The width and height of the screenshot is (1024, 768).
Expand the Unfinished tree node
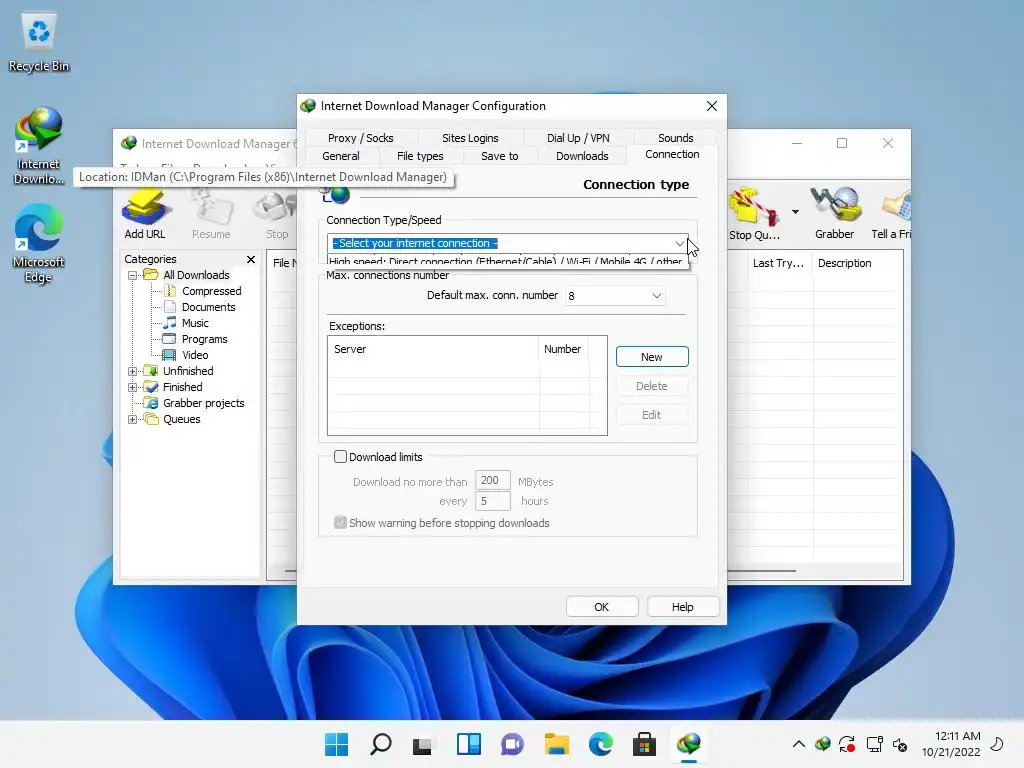pos(133,372)
